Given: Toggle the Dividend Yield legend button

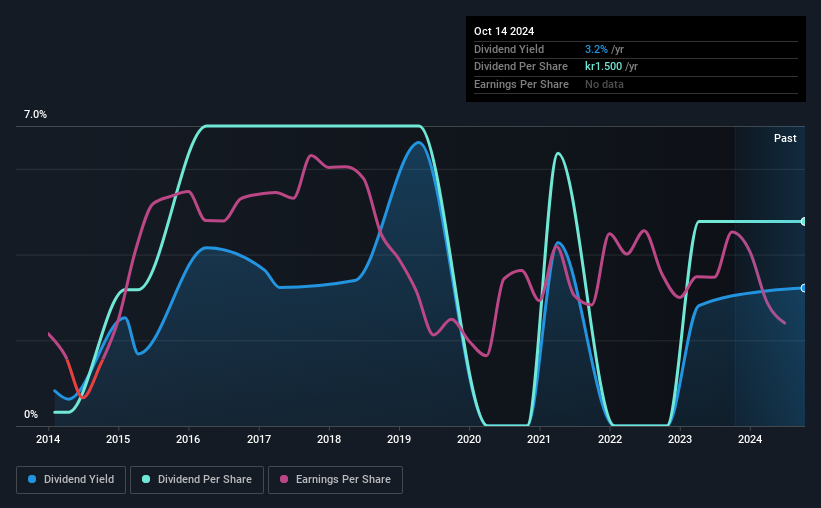Looking at the screenshot, I should pyautogui.click(x=71, y=480).
